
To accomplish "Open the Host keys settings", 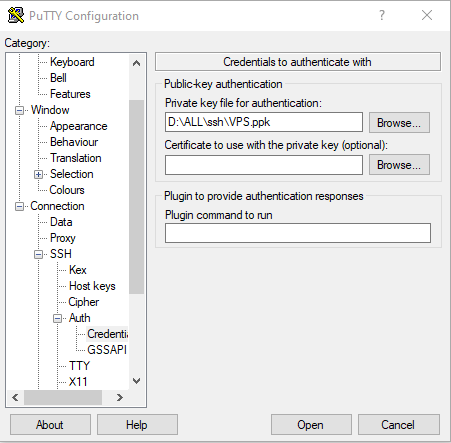I will pos(92,286).
